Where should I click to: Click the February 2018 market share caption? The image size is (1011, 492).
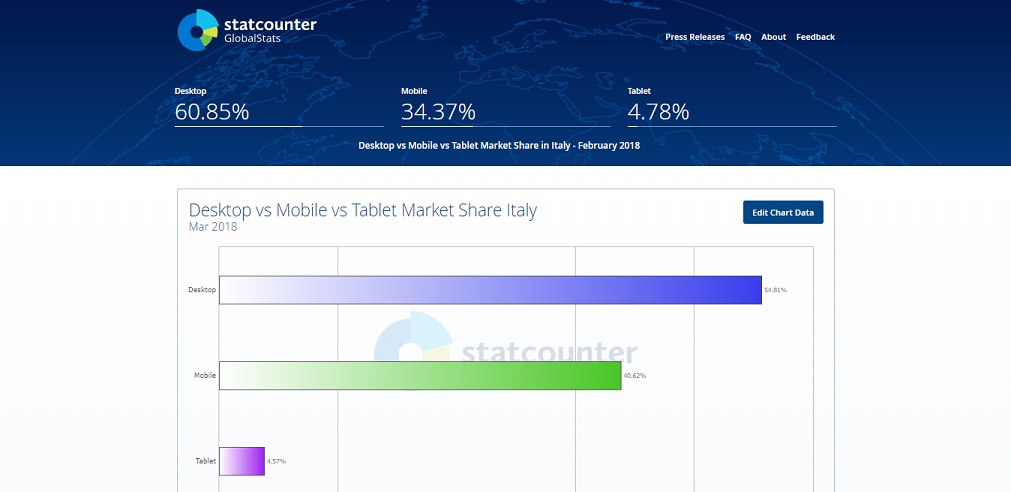tap(499, 146)
